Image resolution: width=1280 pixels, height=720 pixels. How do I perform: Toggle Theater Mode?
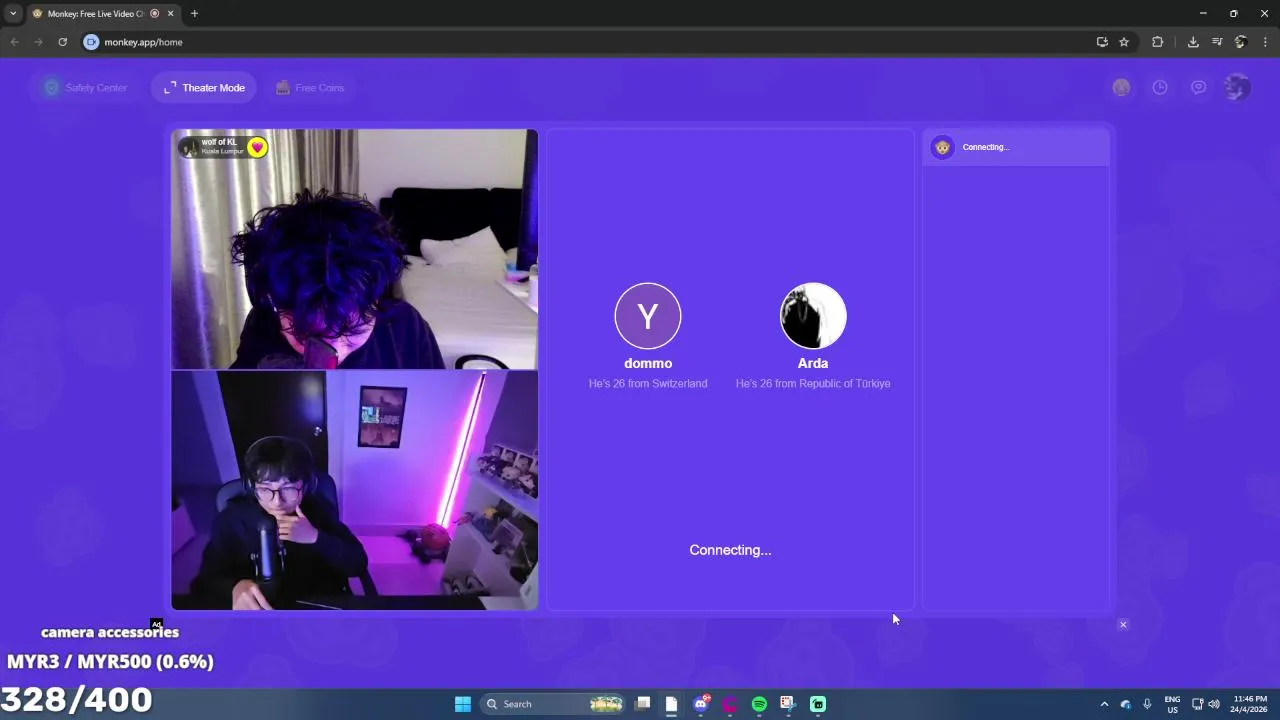[204, 88]
